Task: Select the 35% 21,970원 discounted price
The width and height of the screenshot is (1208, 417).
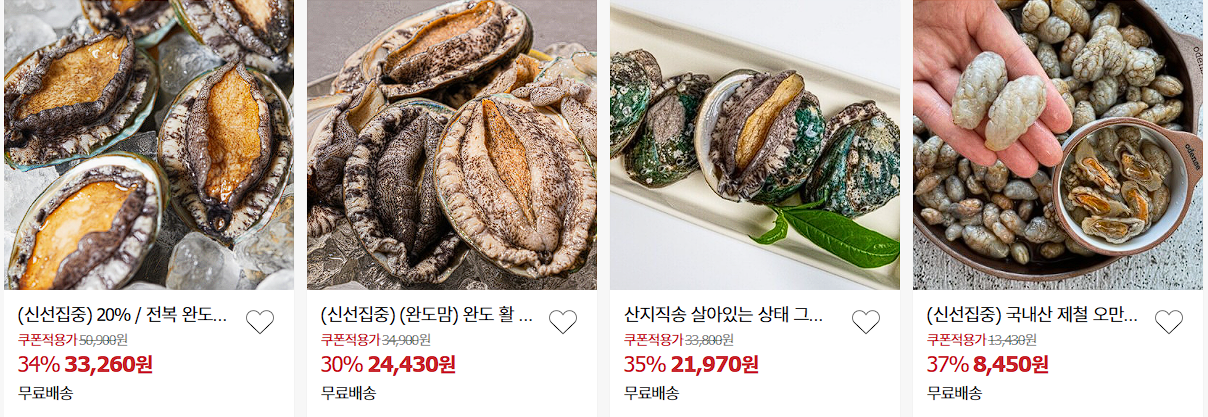Action: (x=691, y=364)
